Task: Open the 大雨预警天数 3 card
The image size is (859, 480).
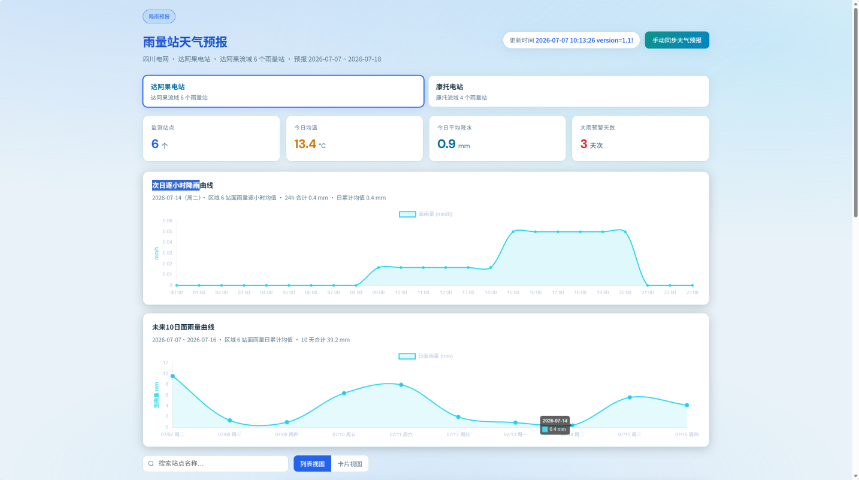Action: click(640, 138)
